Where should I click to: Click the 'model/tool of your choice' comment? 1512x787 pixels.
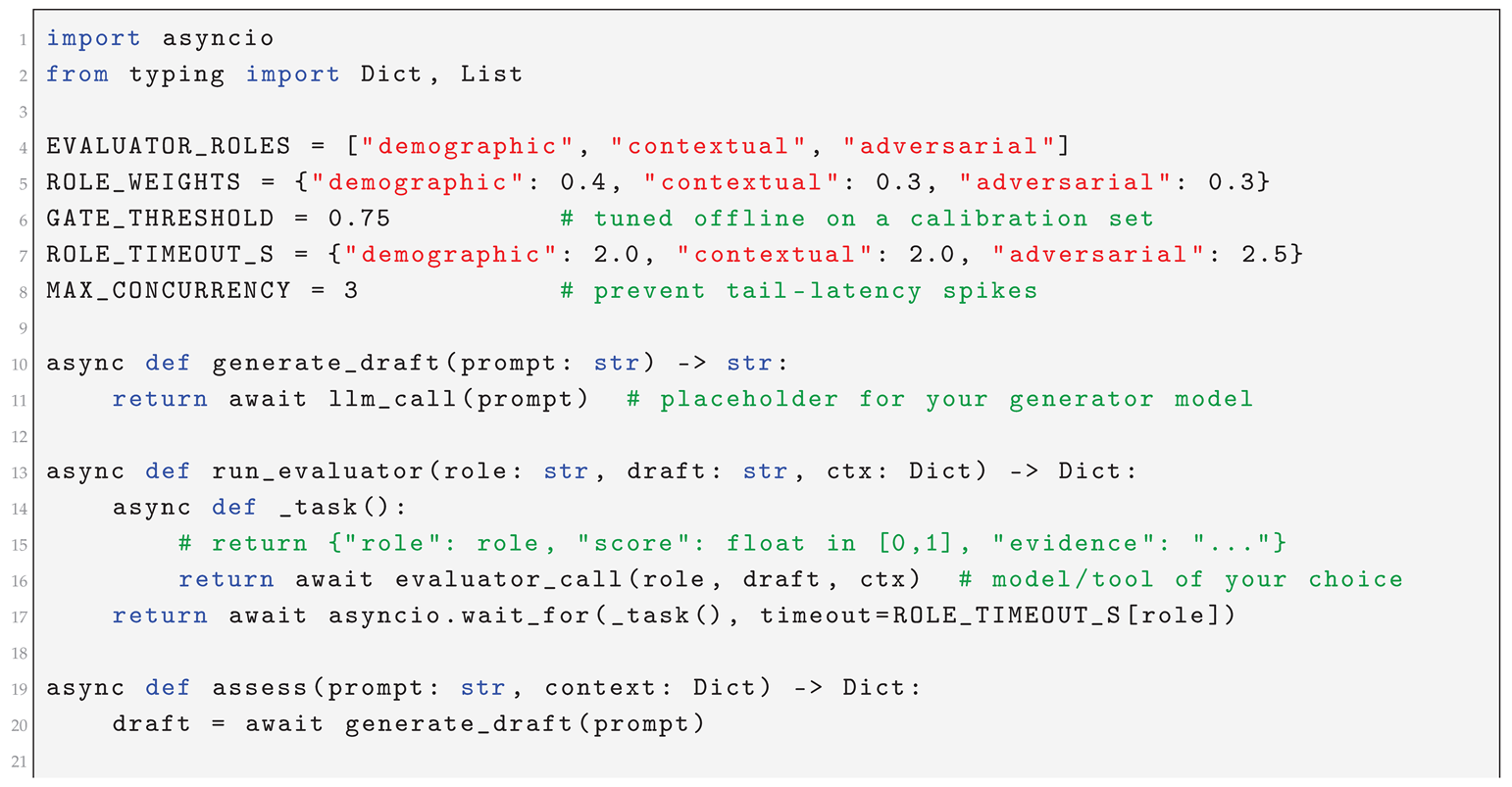(x=1181, y=580)
